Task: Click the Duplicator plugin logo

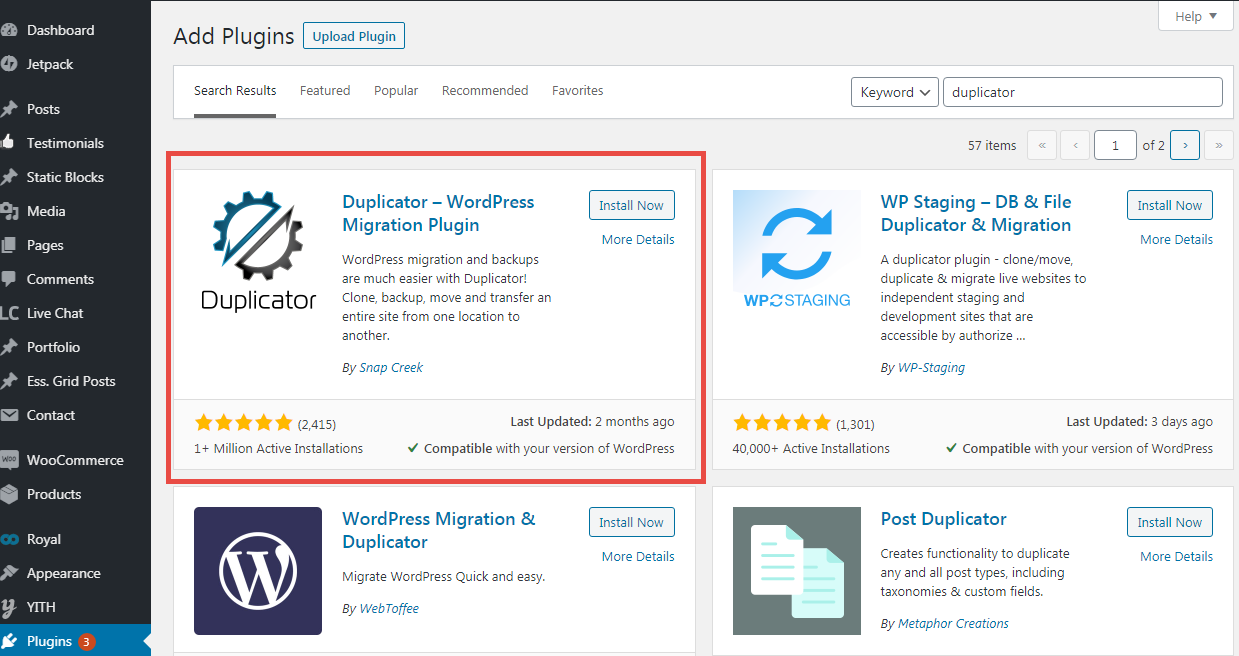Action: pyautogui.click(x=258, y=254)
